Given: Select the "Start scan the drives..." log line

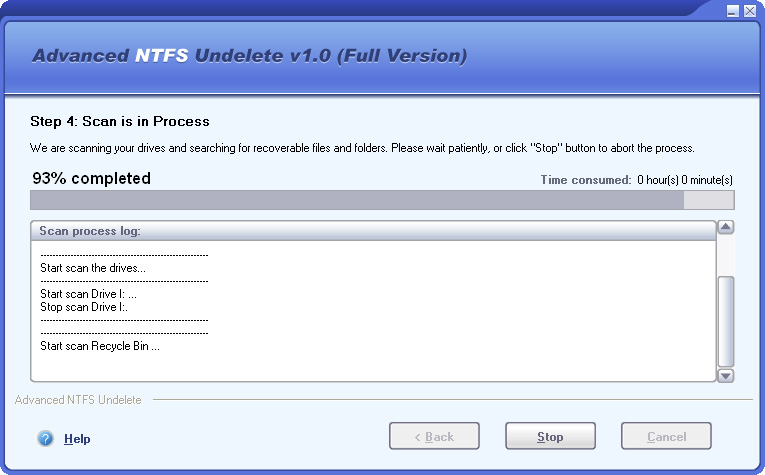Looking at the screenshot, I should click(x=93, y=268).
